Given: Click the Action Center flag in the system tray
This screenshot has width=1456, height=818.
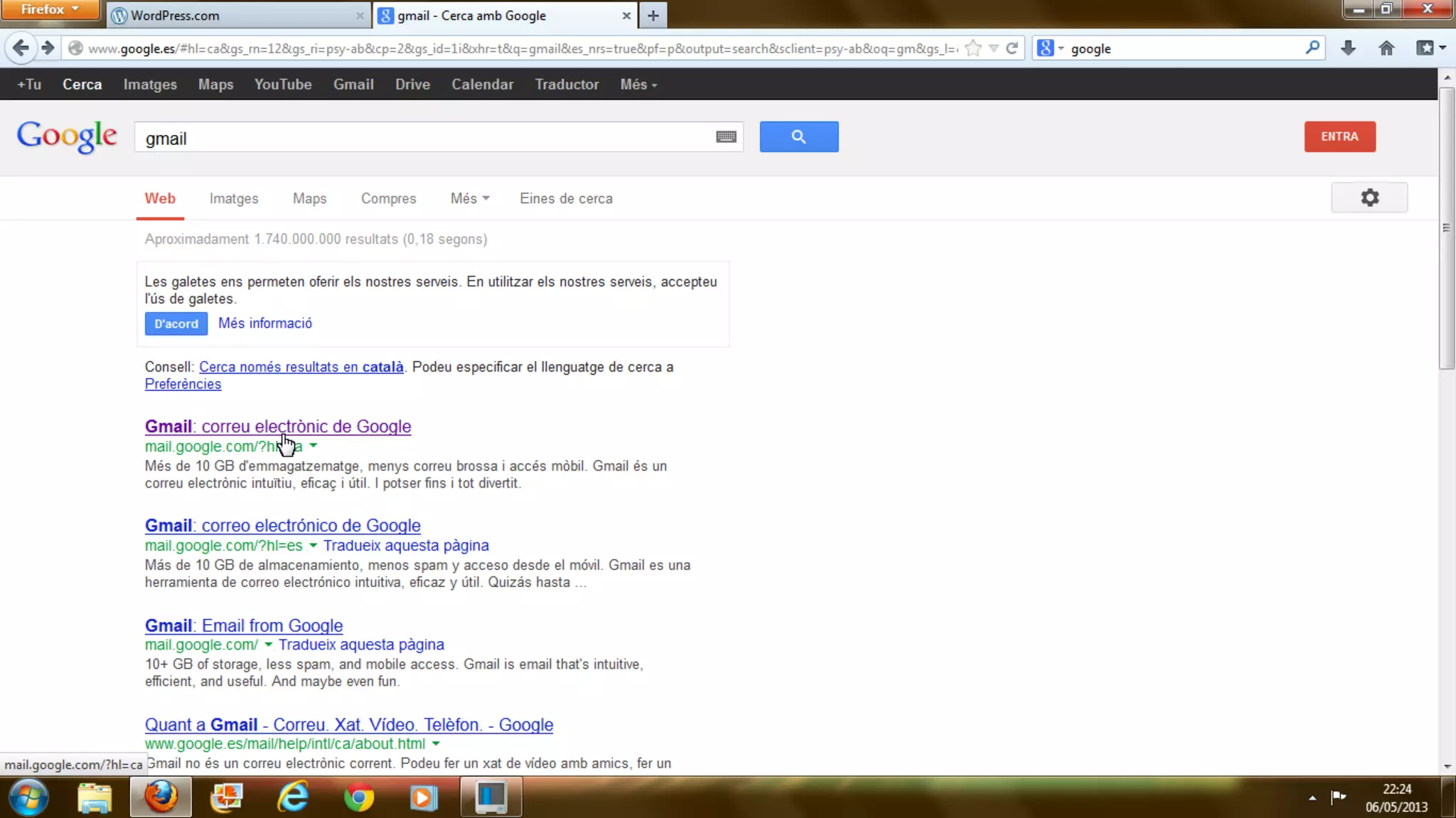Looking at the screenshot, I should click(x=1338, y=797).
